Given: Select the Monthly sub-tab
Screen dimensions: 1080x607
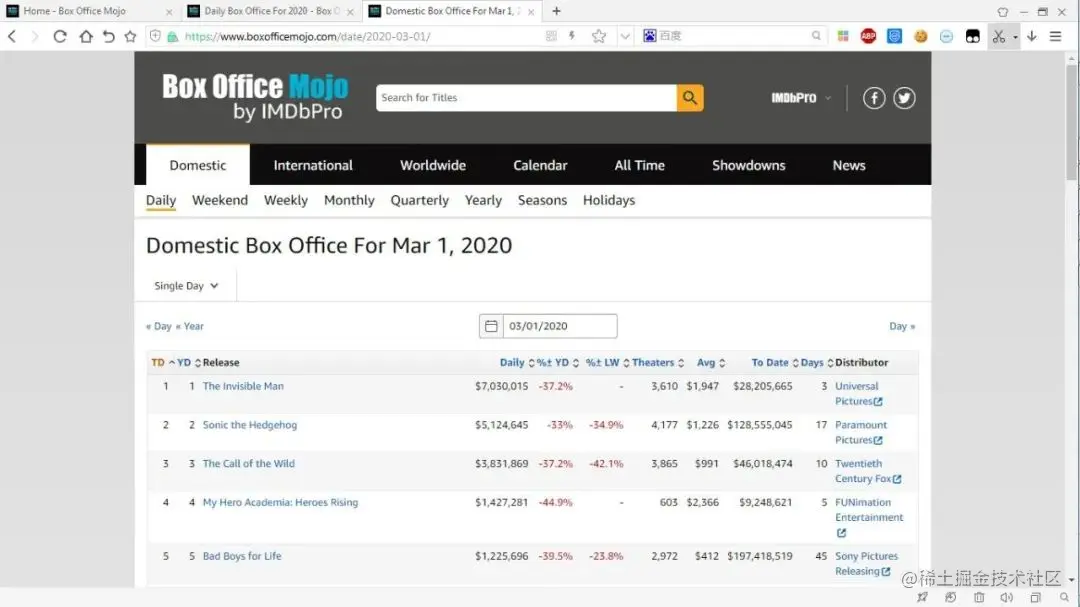Looking at the screenshot, I should [349, 200].
